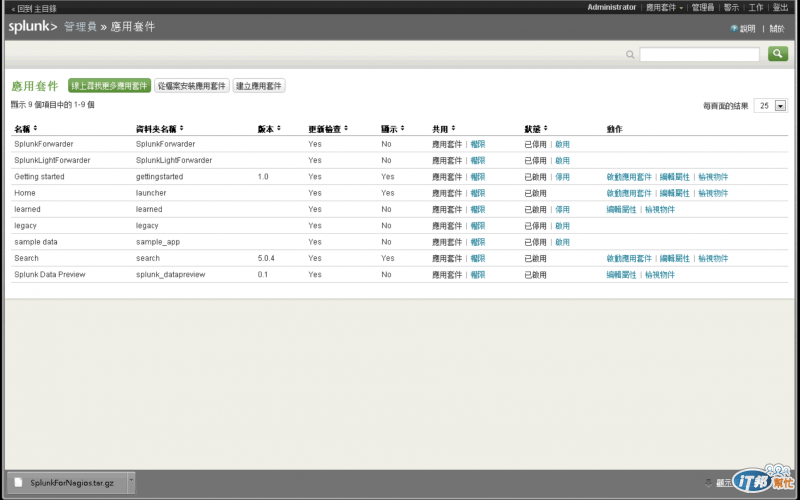The width and height of the screenshot is (800, 500).
Task: Focus the app search input field
Action: pos(699,54)
